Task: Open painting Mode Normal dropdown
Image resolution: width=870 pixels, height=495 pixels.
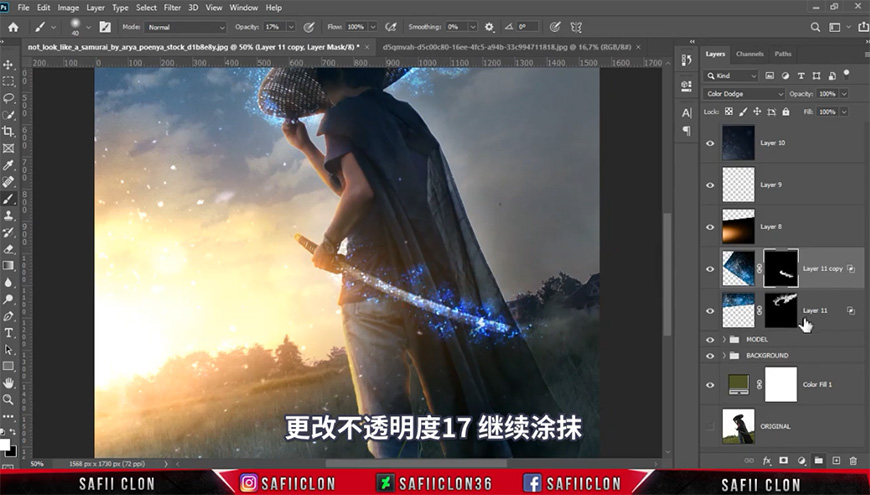Action: [185, 27]
